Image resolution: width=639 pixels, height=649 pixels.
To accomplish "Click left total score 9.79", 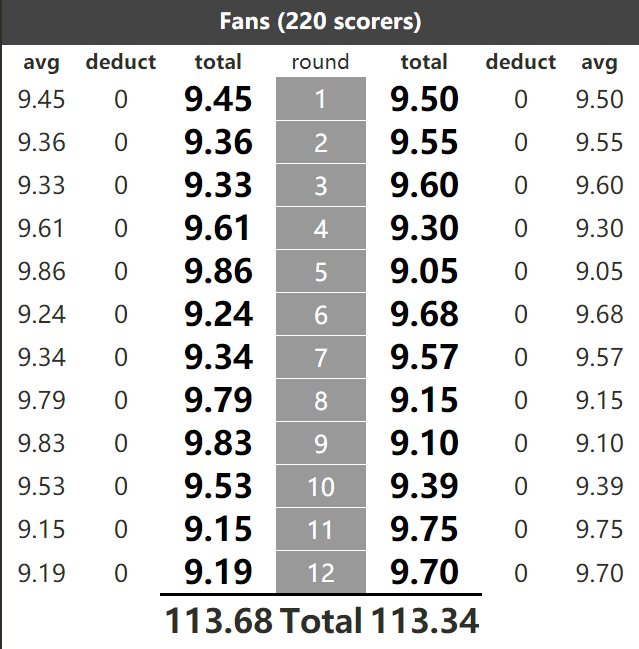I will [x=218, y=400].
